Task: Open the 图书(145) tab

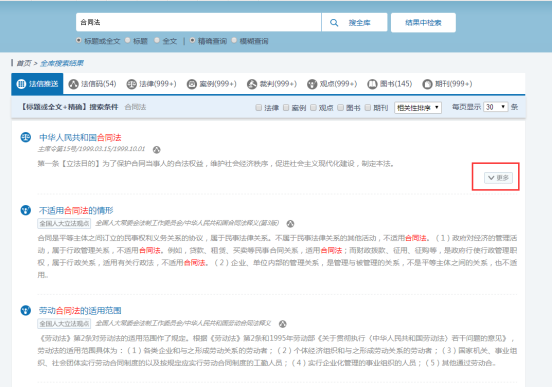Action: (x=390, y=84)
